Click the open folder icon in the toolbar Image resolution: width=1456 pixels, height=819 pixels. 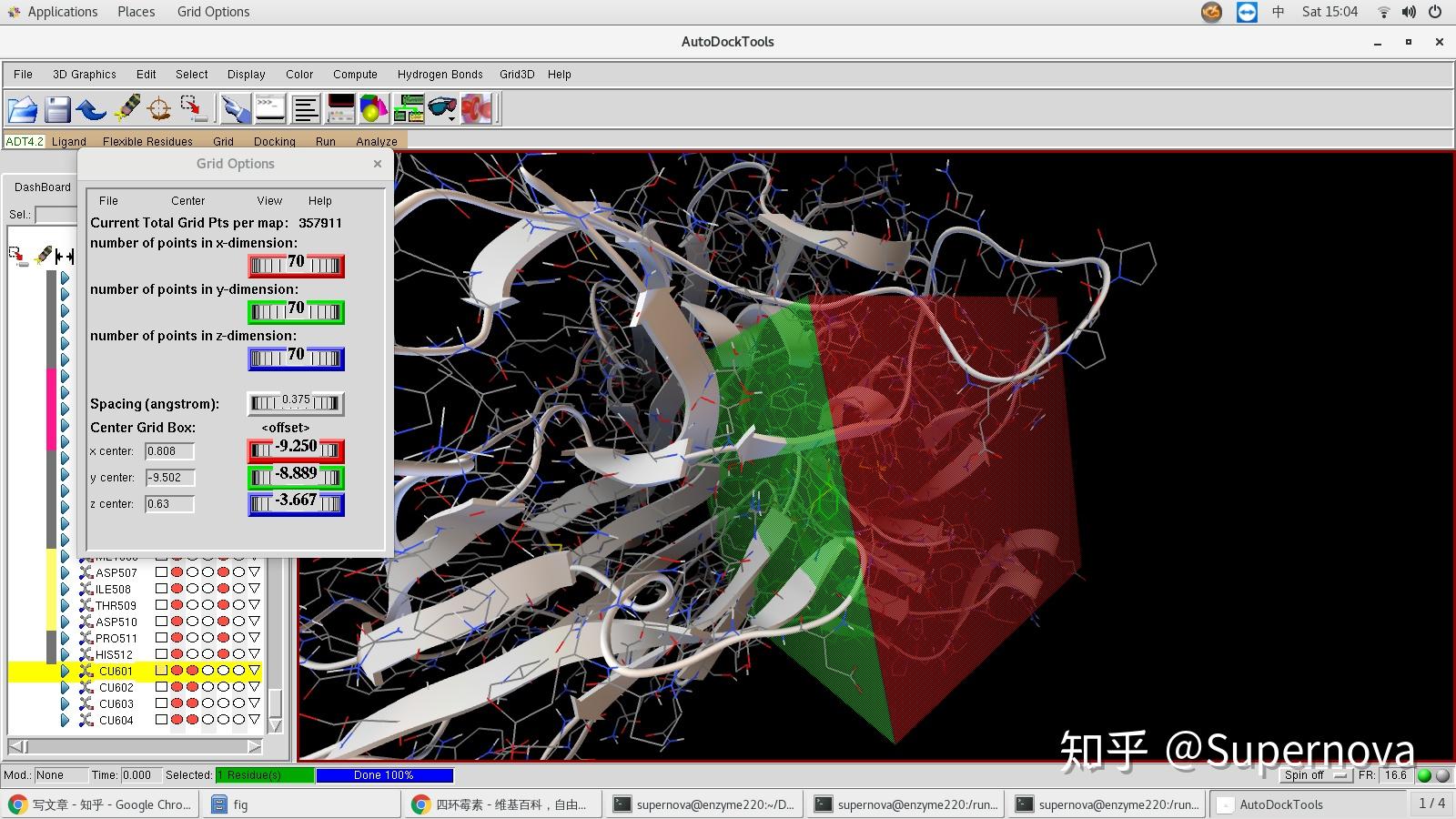(x=23, y=110)
